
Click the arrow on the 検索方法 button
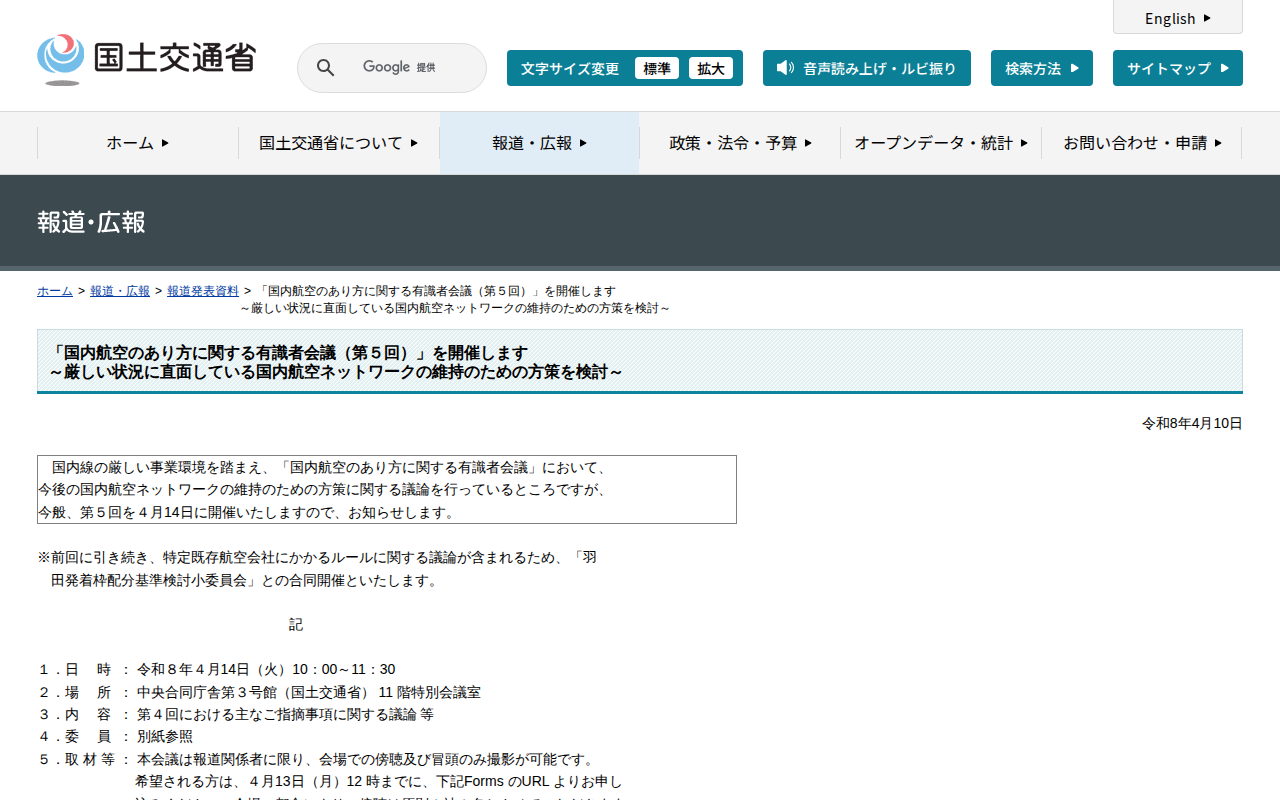(x=1074, y=68)
